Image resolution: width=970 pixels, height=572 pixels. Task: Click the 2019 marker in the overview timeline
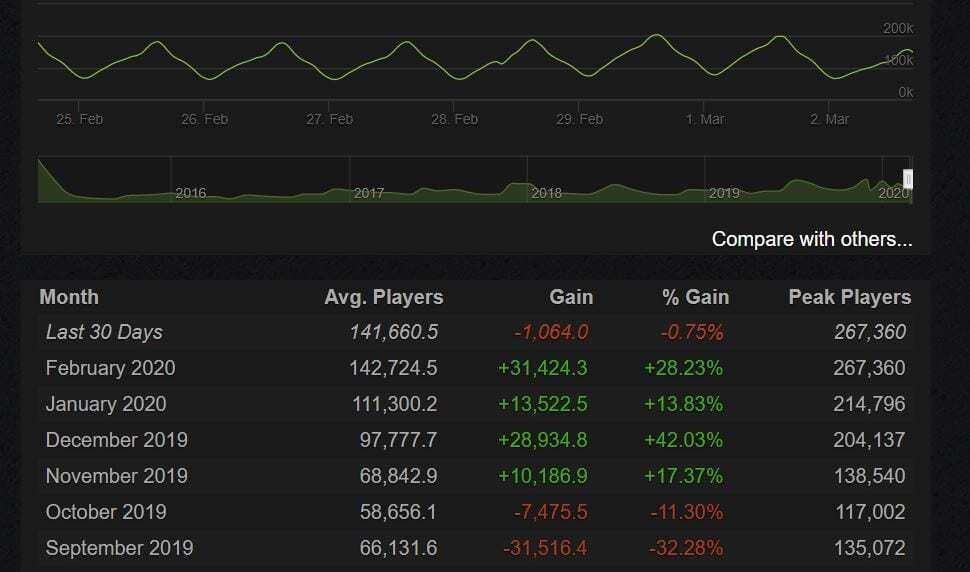tap(723, 193)
